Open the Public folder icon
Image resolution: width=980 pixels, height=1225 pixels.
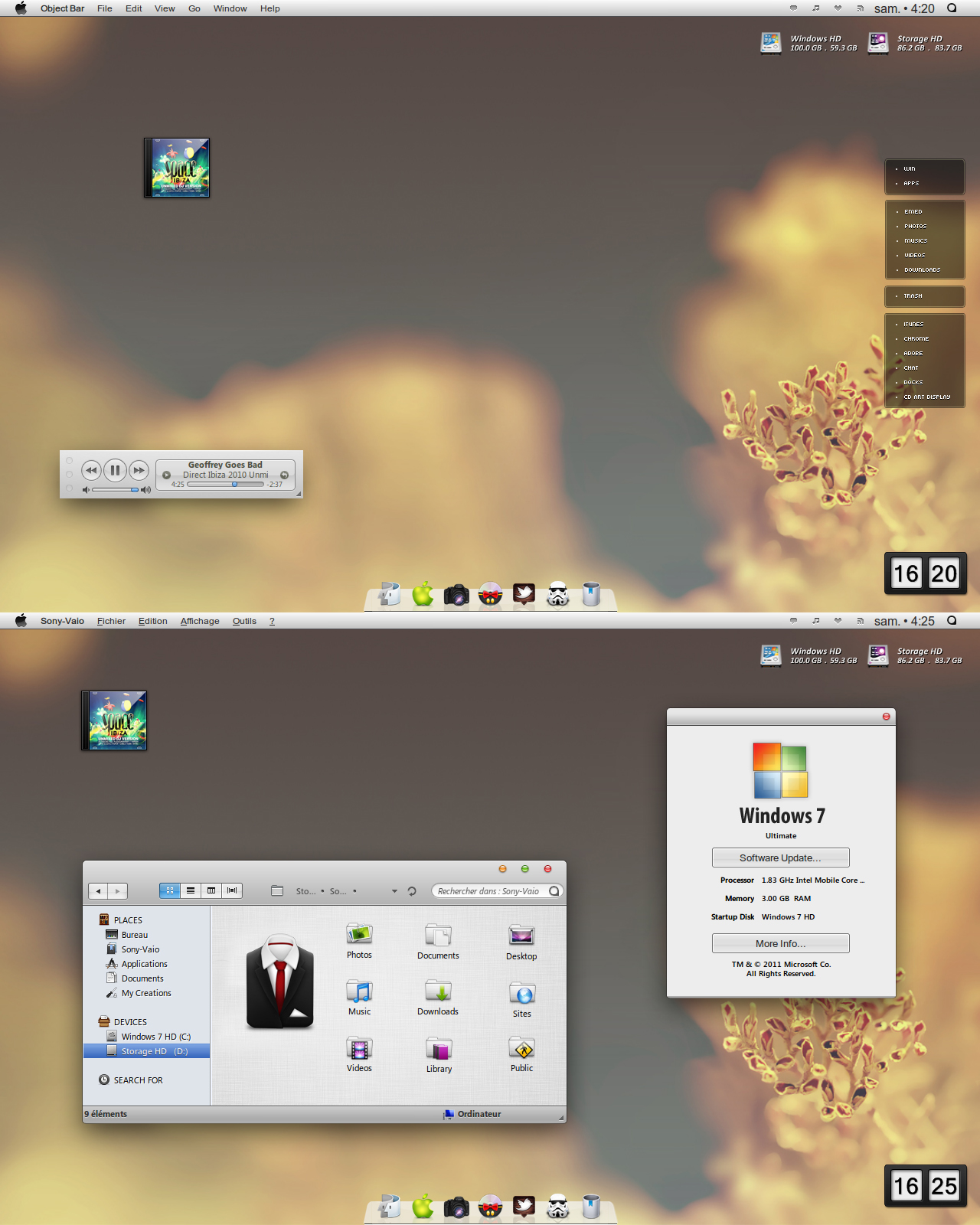(x=521, y=1048)
